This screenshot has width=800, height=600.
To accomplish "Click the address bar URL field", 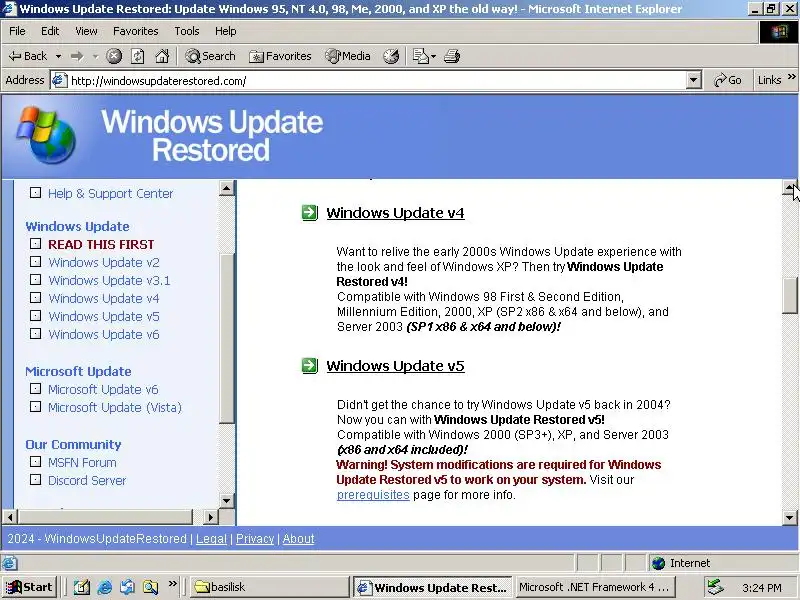I will 378,81.
